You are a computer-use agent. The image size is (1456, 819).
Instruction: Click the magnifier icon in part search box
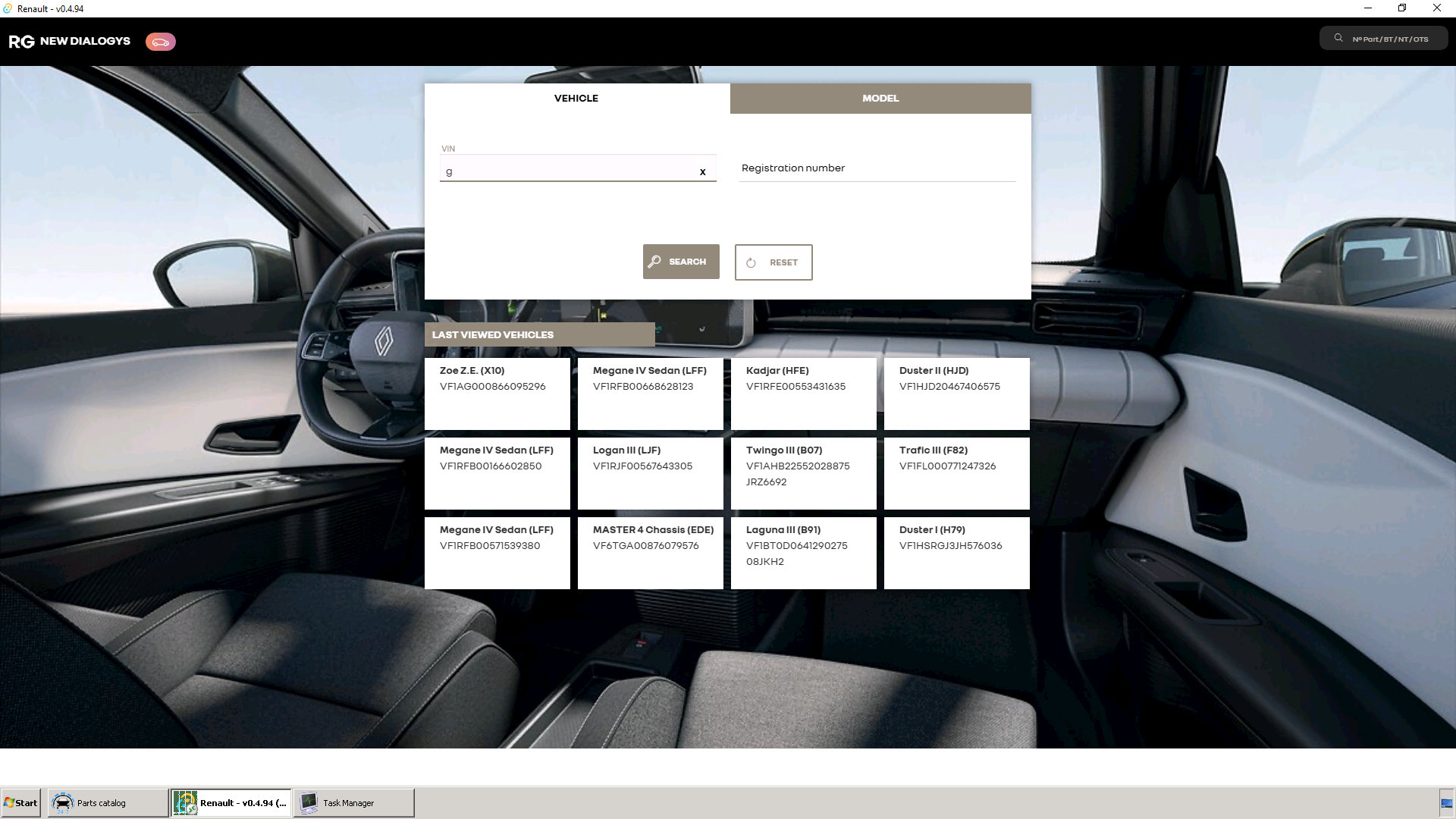point(1338,38)
